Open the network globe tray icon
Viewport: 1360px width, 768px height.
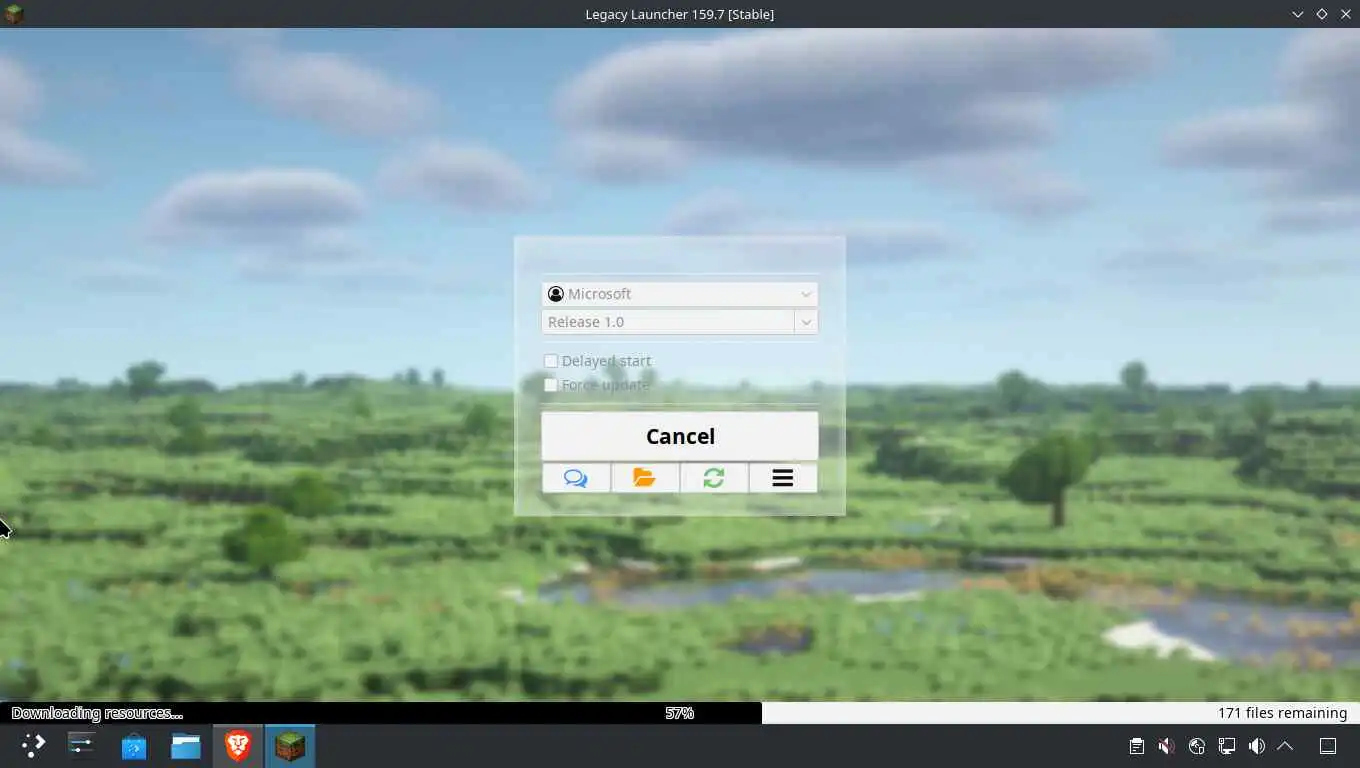[1196, 746]
